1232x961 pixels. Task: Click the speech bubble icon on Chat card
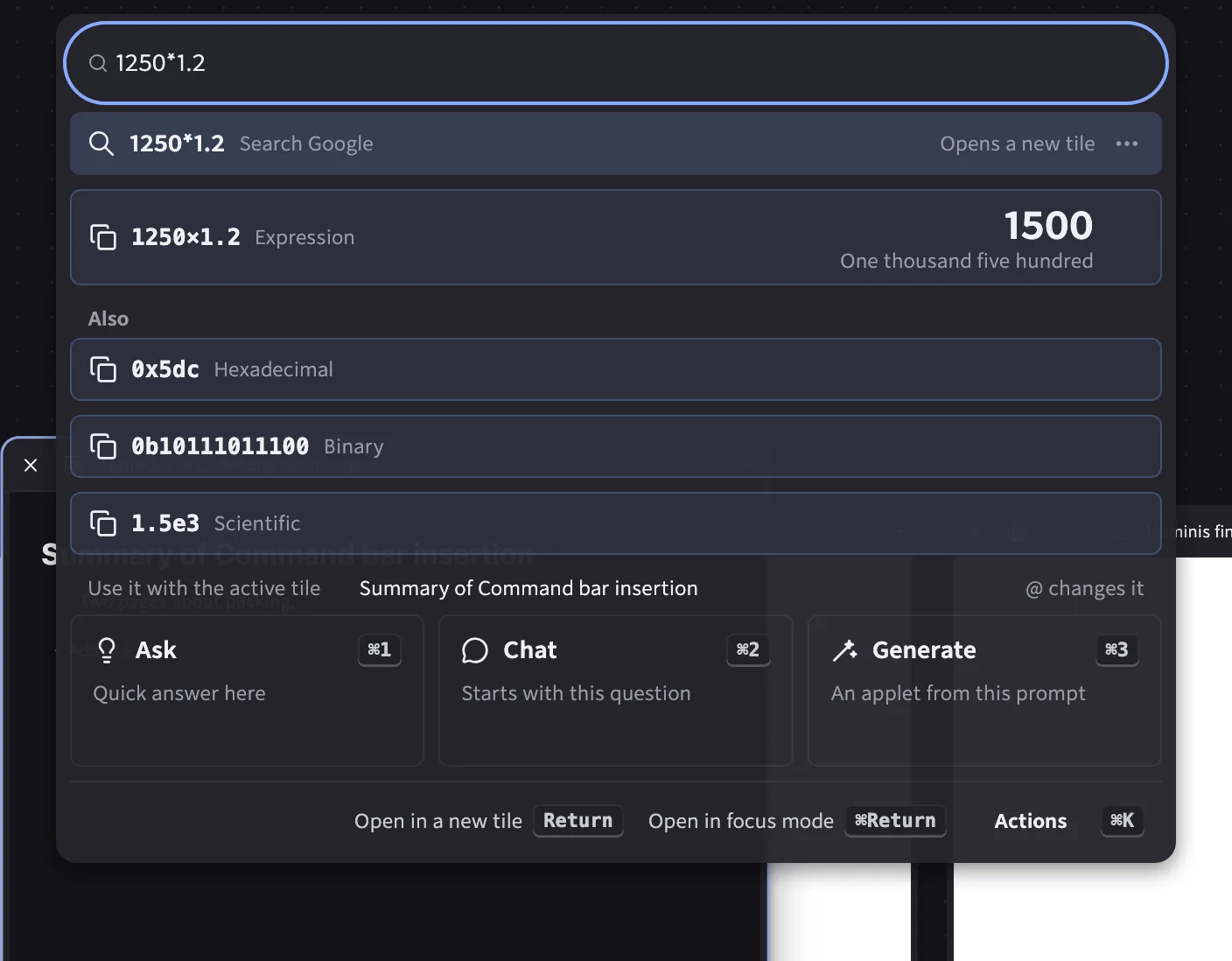click(474, 650)
